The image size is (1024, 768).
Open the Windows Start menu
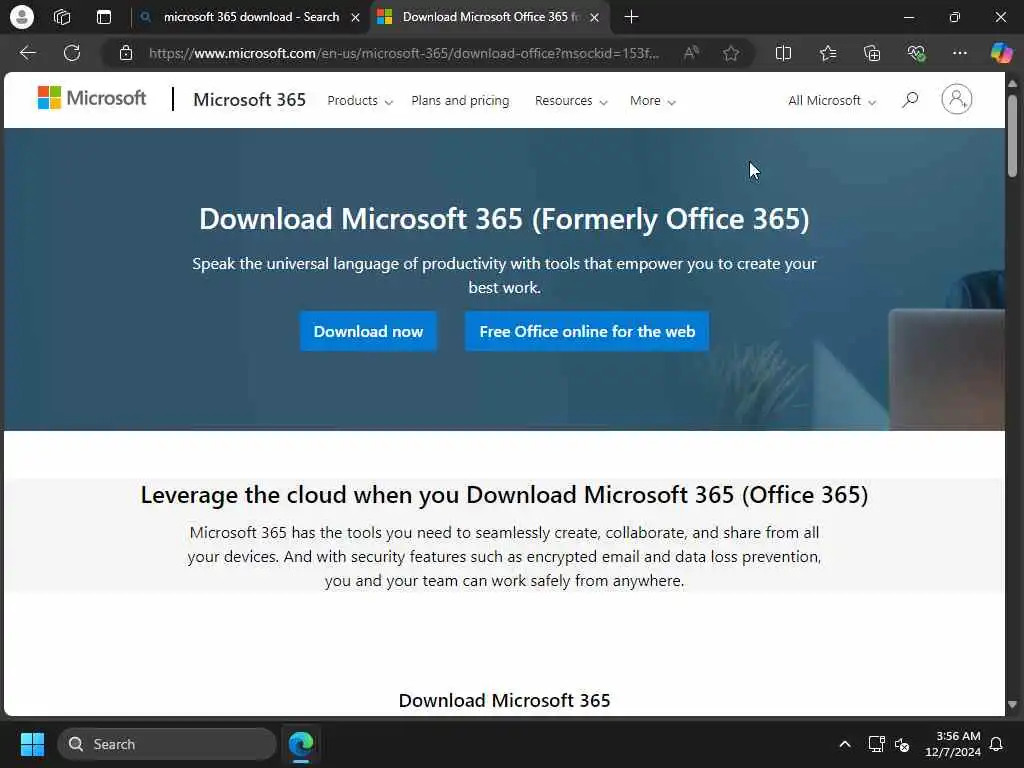pyautogui.click(x=32, y=744)
